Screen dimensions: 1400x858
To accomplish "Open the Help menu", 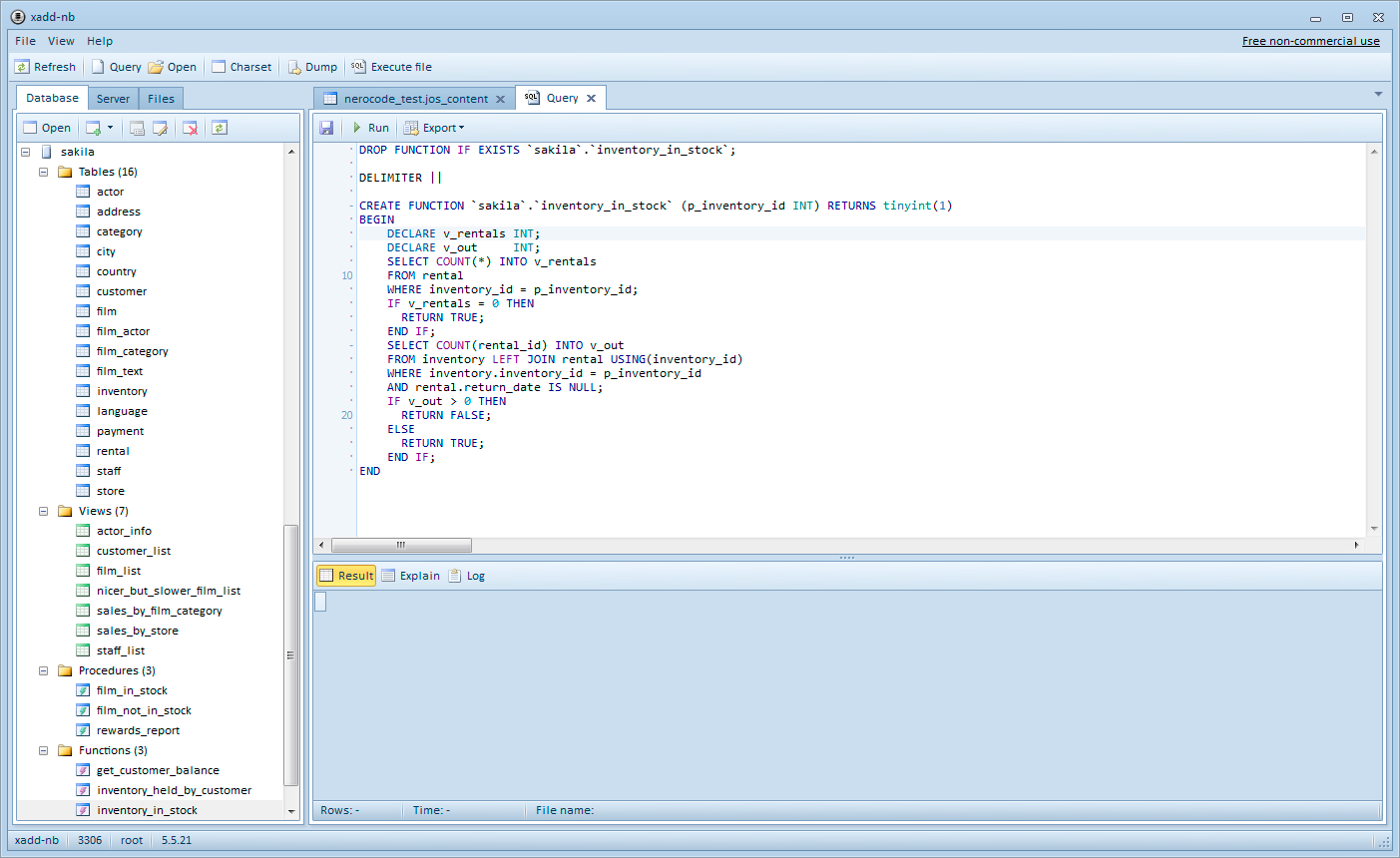I will (x=100, y=41).
